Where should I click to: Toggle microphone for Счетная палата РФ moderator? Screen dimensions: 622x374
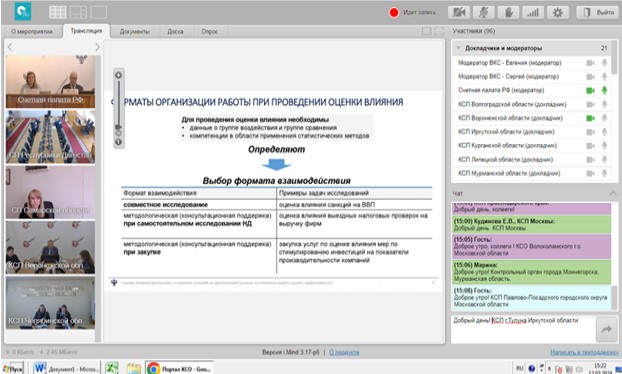point(605,90)
